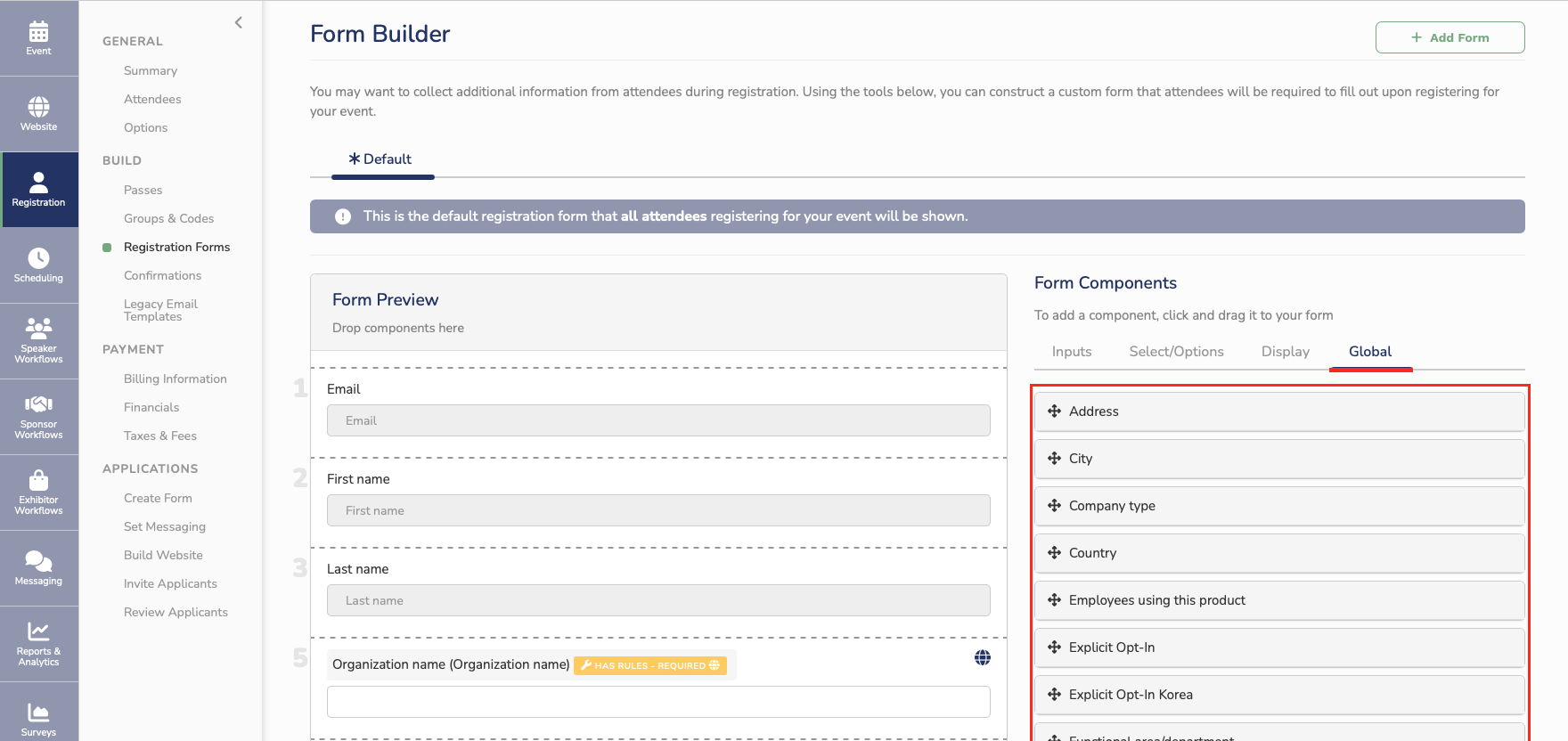Click the globe icon on Organization name field
This screenshot has height=741, width=1568.
[x=982, y=657]
